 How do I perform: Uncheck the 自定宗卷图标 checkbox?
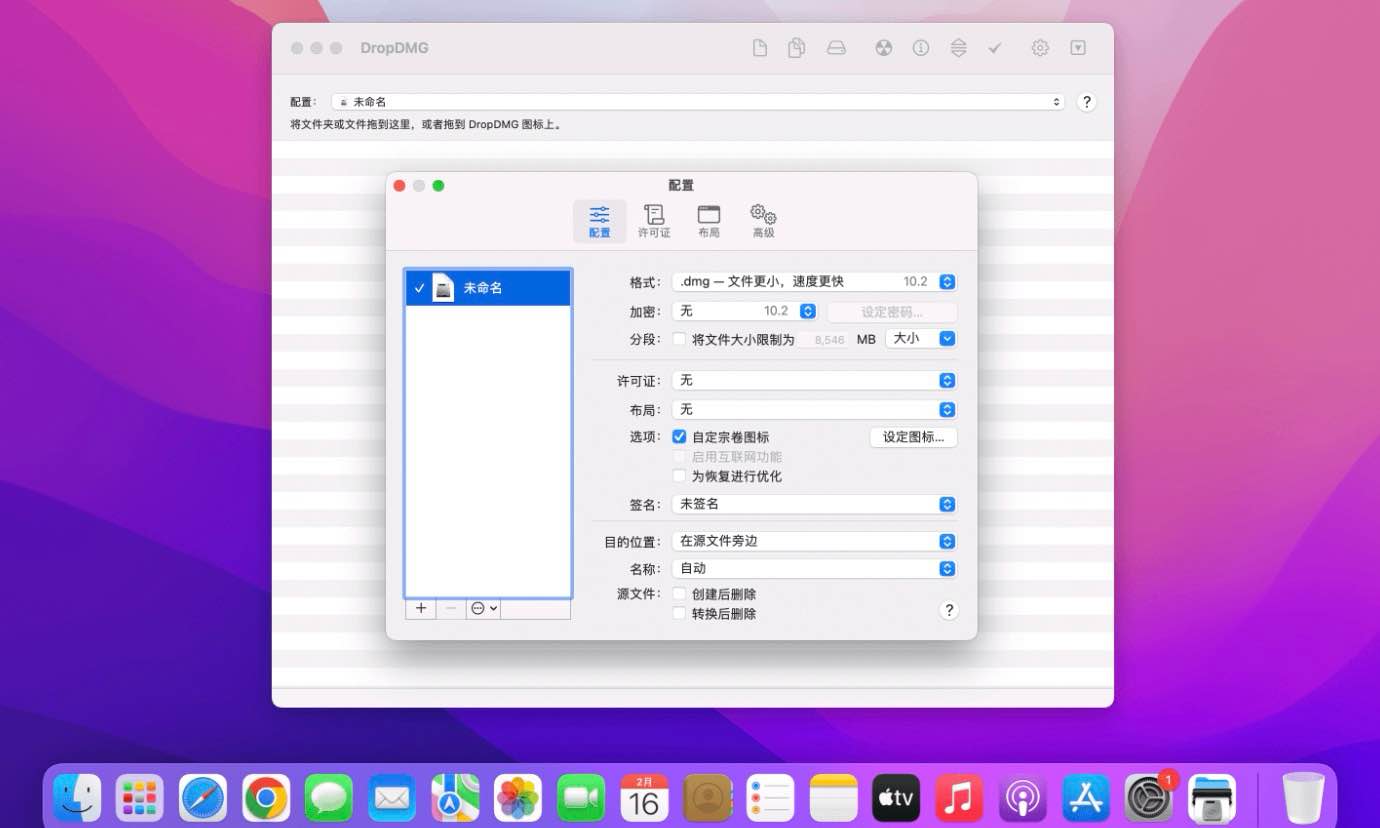point(680,437)
